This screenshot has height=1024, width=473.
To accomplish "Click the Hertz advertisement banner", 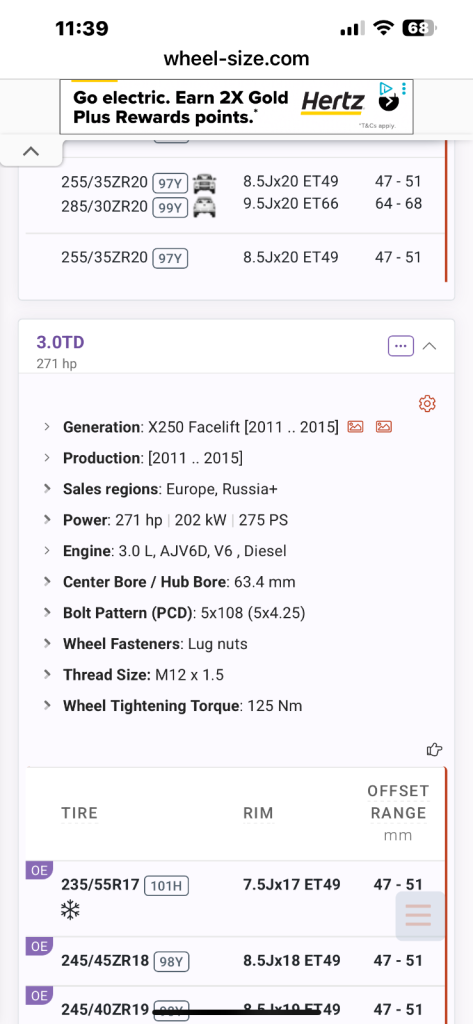I will (236, 106).
